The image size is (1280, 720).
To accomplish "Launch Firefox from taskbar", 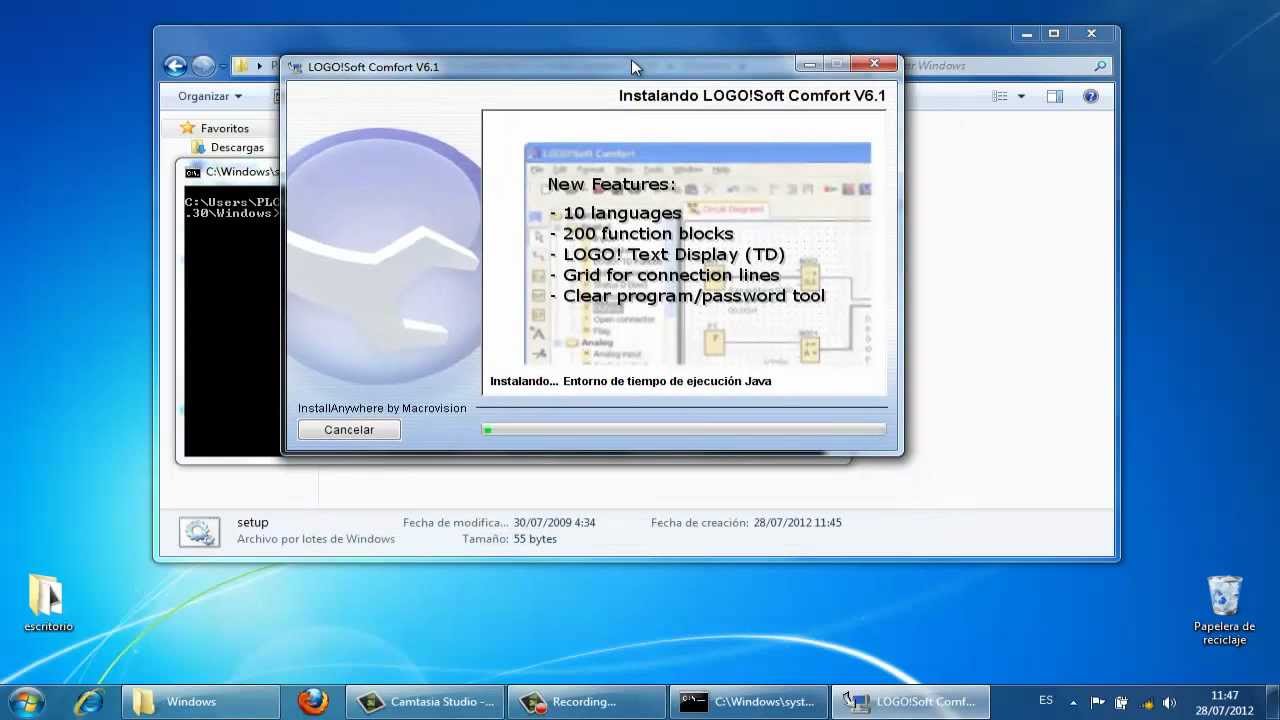I will click(x=313, y=701).
